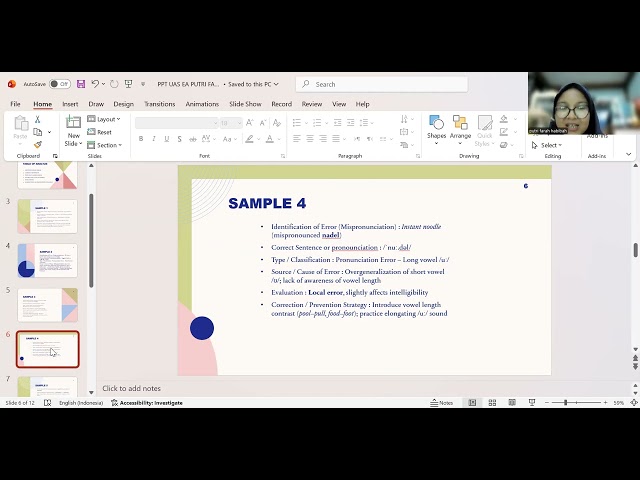The height and width of the screenshot is (480, 640).
Task: Click the text highlight color button
Action: (x=249, y=139)
